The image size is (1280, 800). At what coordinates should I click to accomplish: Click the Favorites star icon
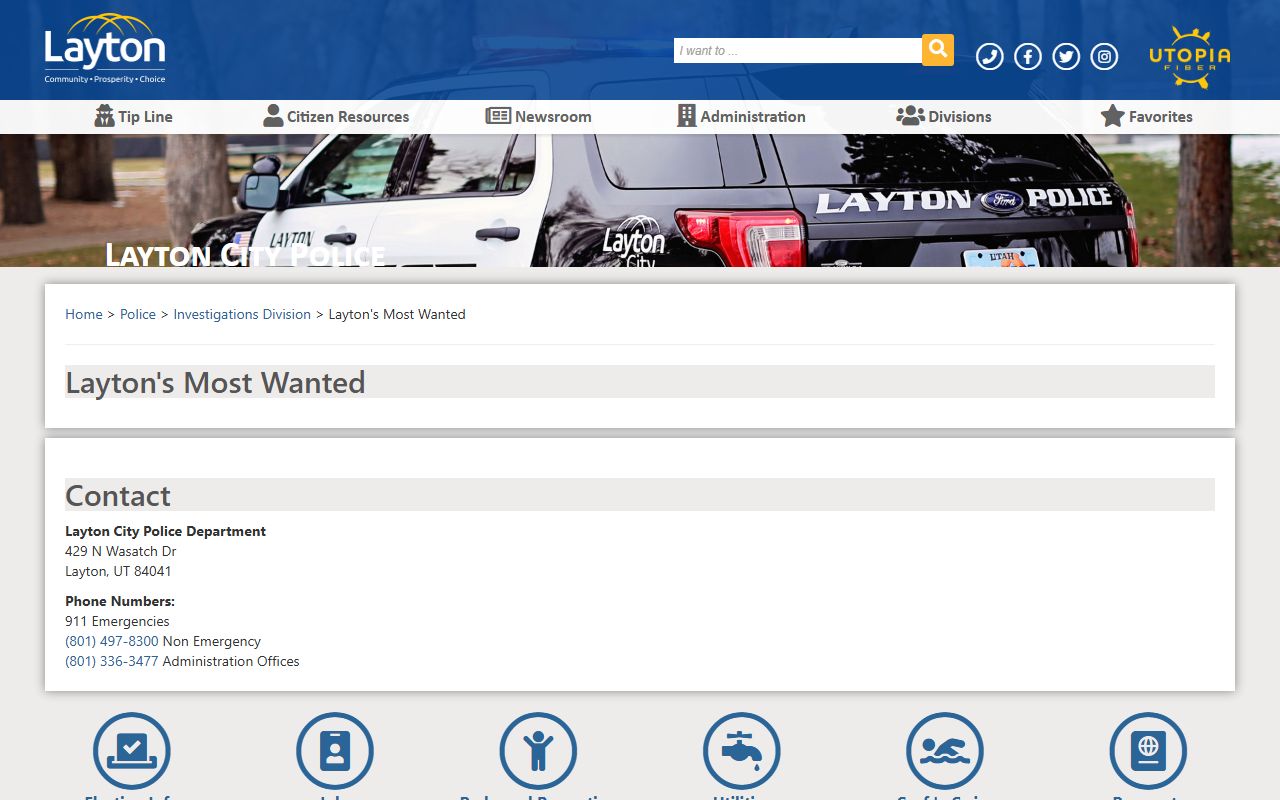[1113, 116]
